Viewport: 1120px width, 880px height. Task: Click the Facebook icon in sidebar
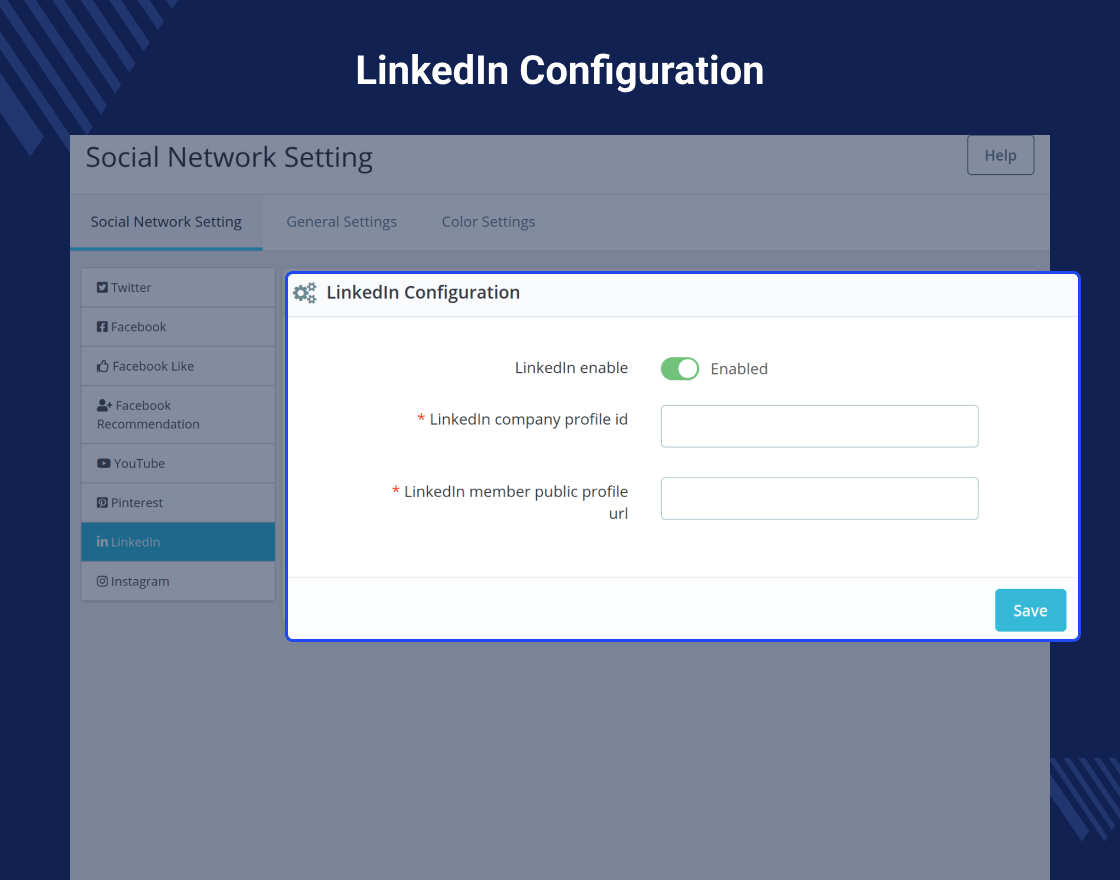(102, 326)
